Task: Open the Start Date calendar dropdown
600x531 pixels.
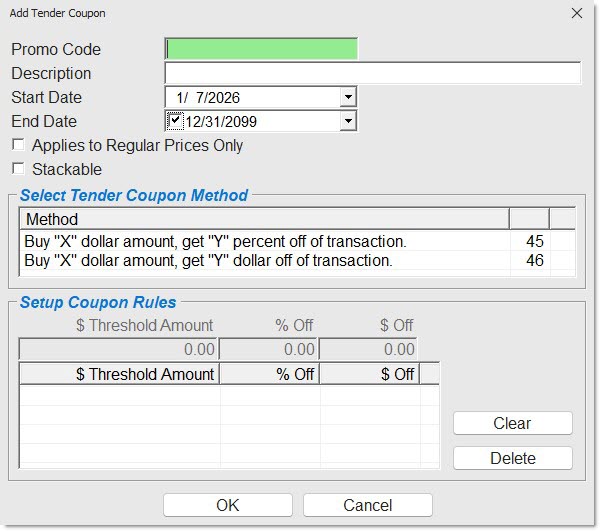Action: pos(348,97)
